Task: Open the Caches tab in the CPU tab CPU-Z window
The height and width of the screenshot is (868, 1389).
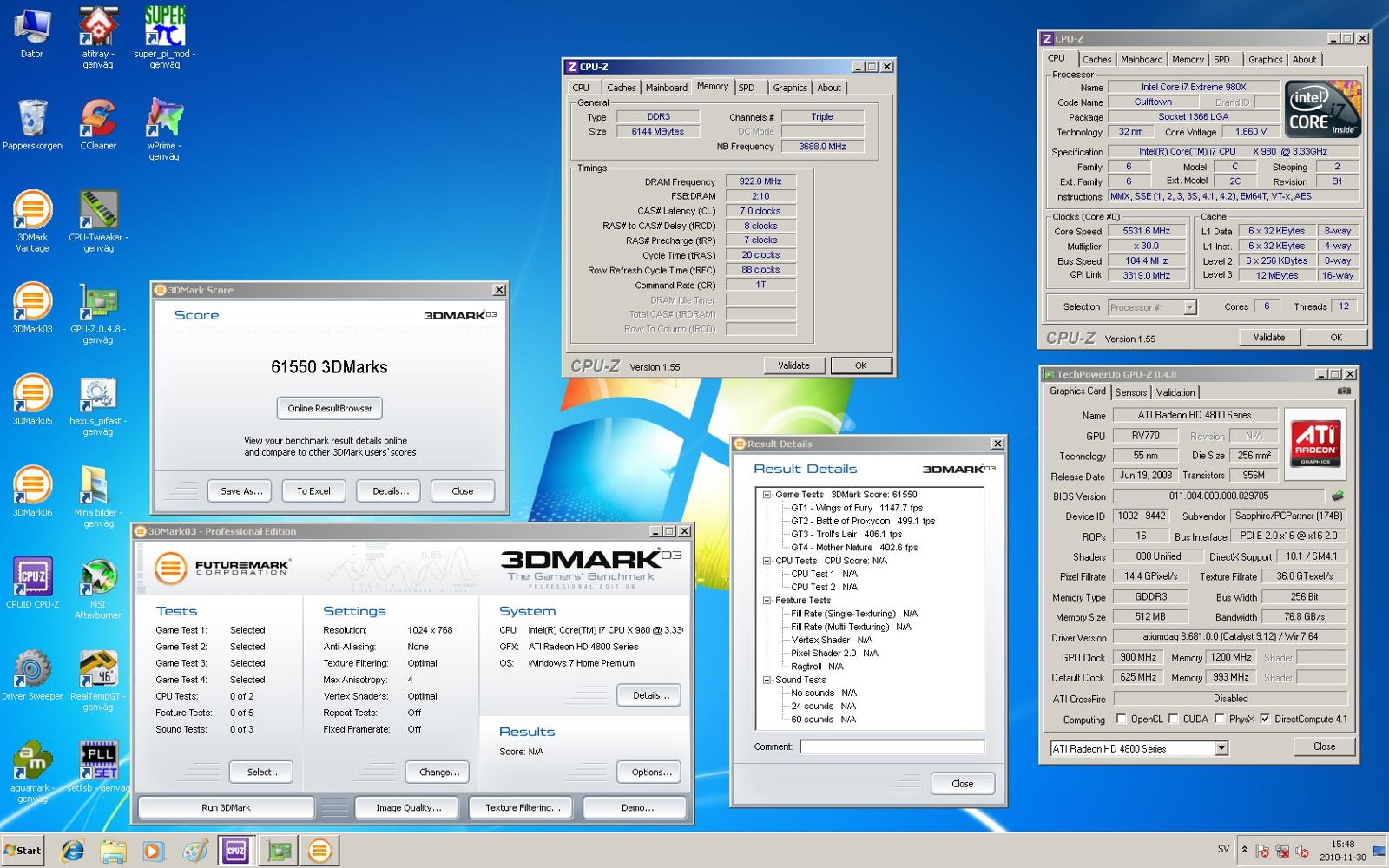Action: (x=1096, y=60)
